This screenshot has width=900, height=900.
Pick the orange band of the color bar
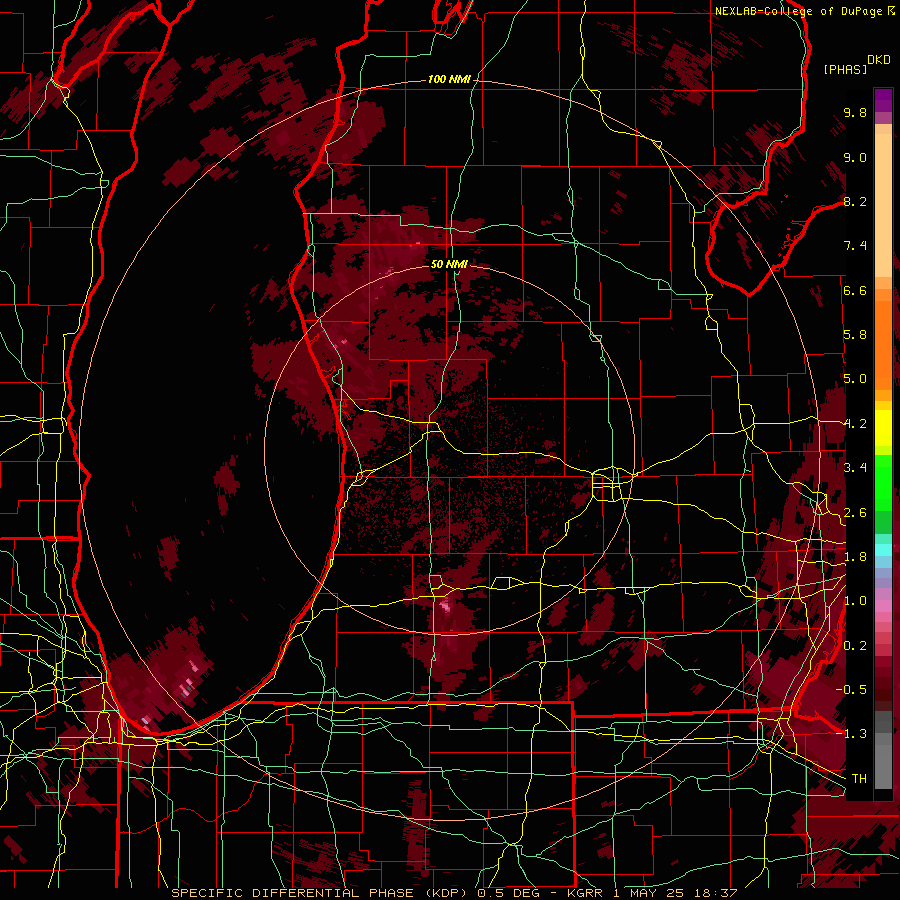click(883, 344)
